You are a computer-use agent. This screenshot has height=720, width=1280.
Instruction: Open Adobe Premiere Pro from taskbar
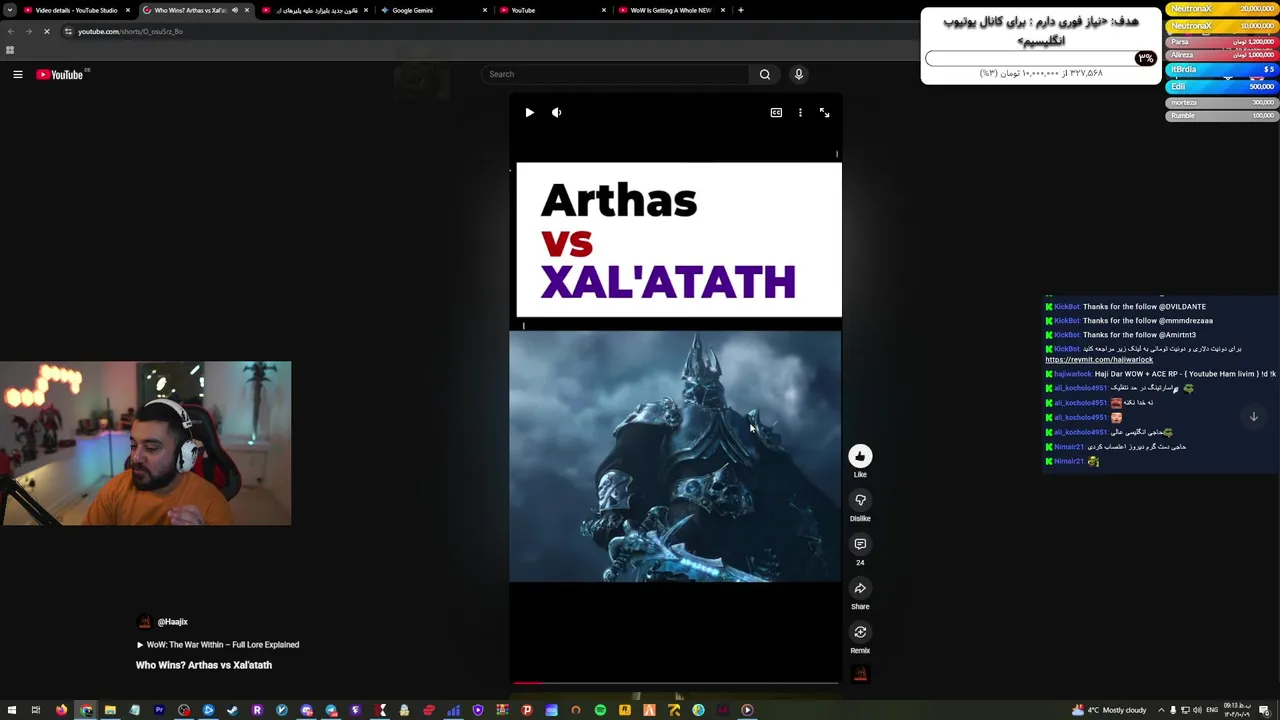click(x=159, y=710)
